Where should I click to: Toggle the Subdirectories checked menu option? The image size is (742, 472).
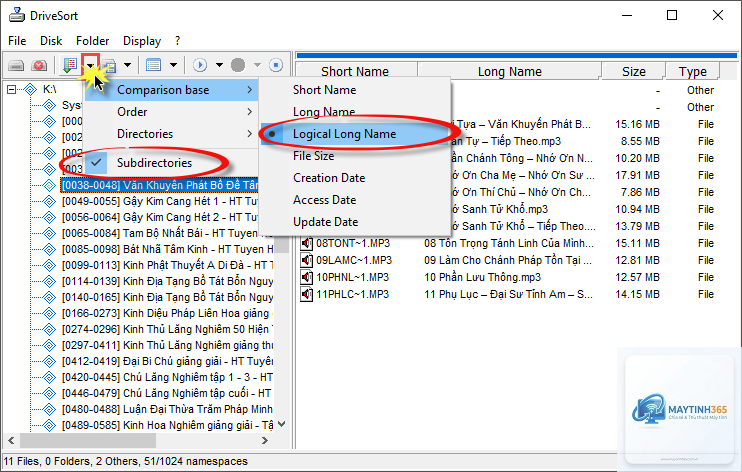coord(171,163)
